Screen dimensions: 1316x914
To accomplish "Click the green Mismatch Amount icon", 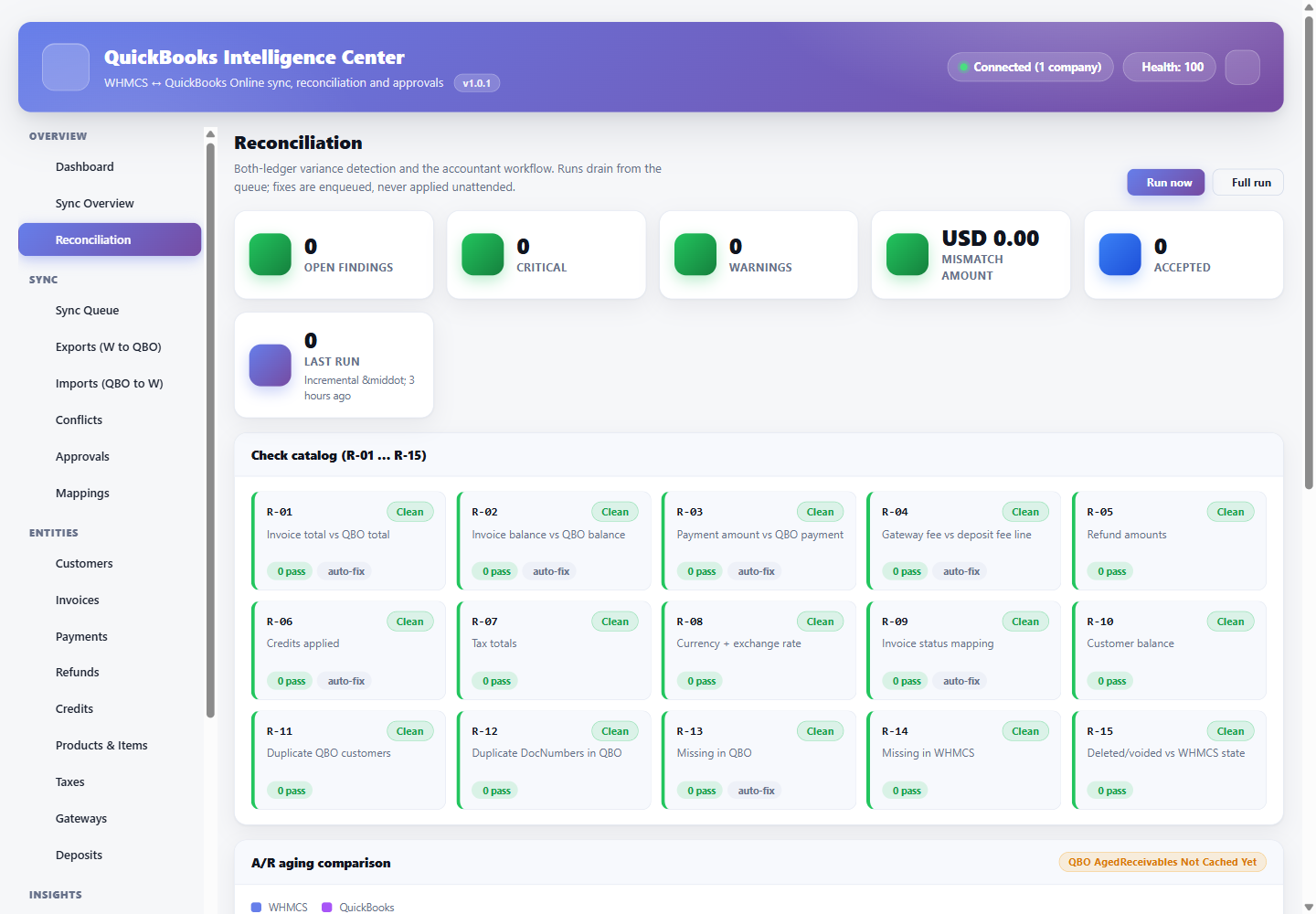I will coord(907,254).
